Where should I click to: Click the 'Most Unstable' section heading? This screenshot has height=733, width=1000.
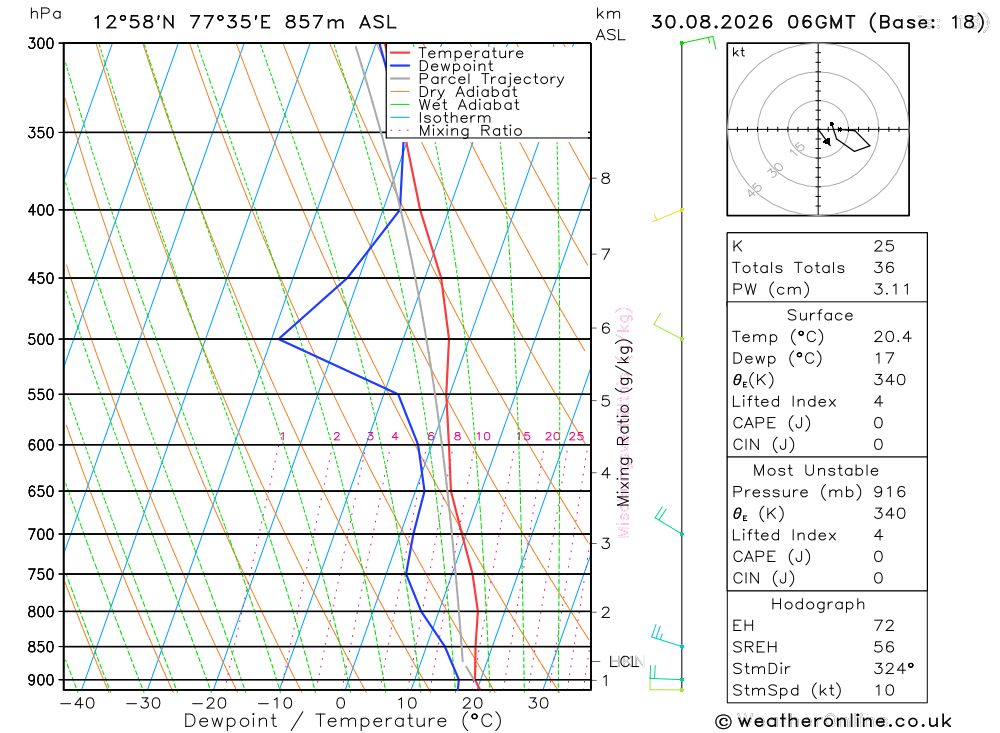click(x=816, y=471)
